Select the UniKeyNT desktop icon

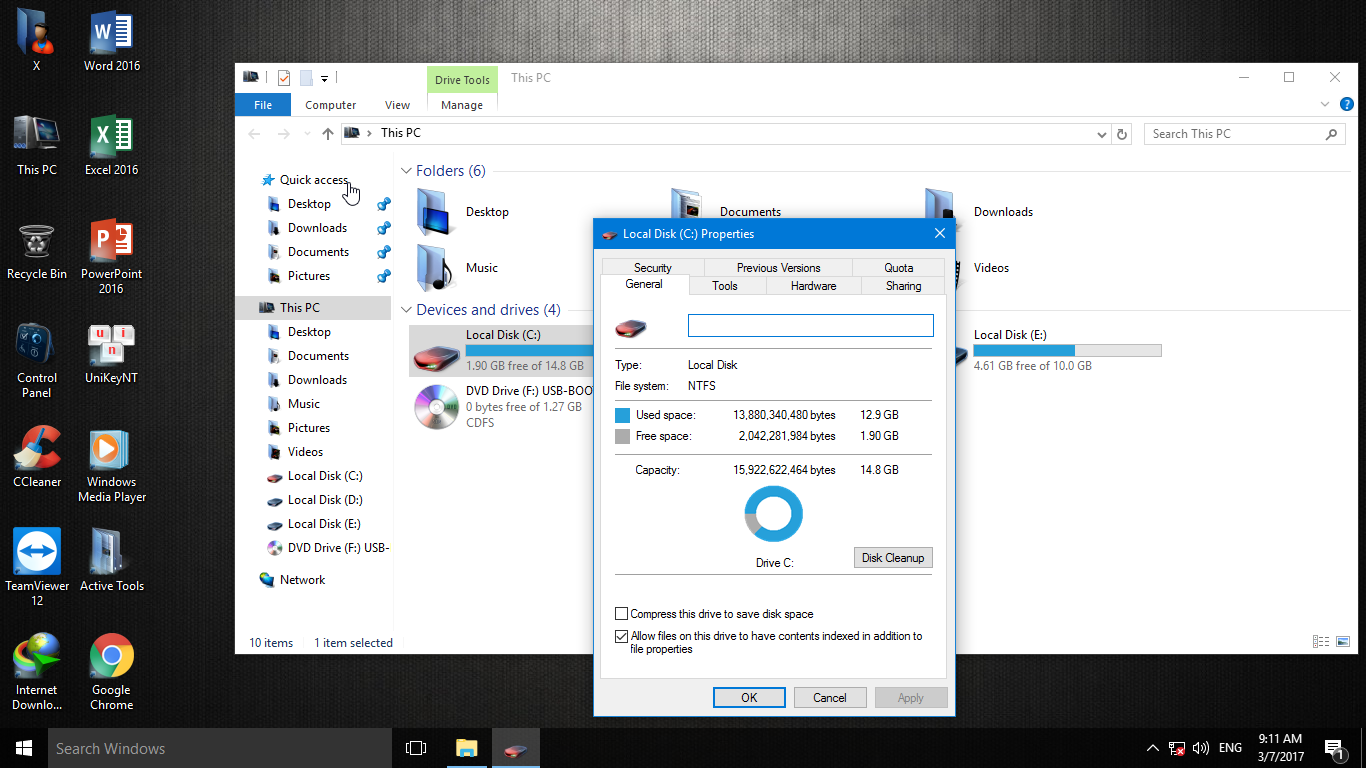coord(111,354)
